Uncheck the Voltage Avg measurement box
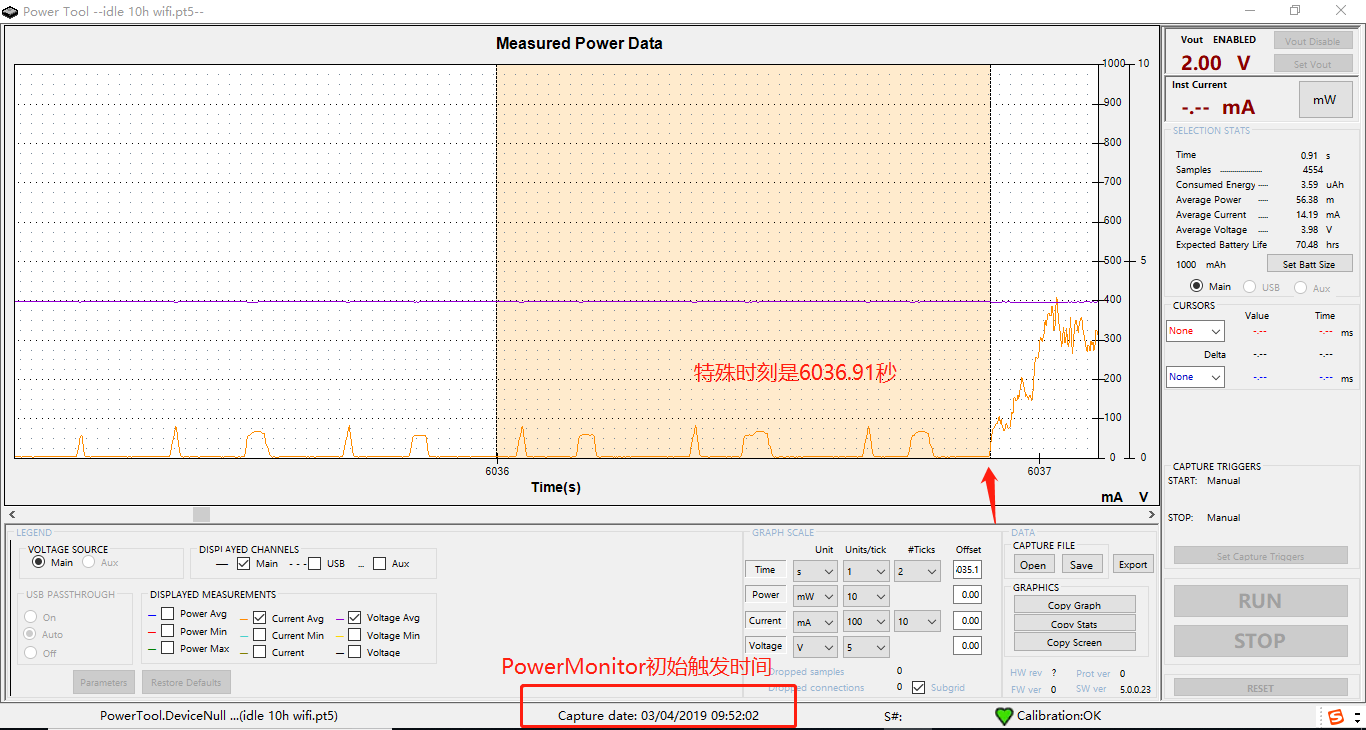This screenshot has width=1366, height=730. click(x=355, y=618)
